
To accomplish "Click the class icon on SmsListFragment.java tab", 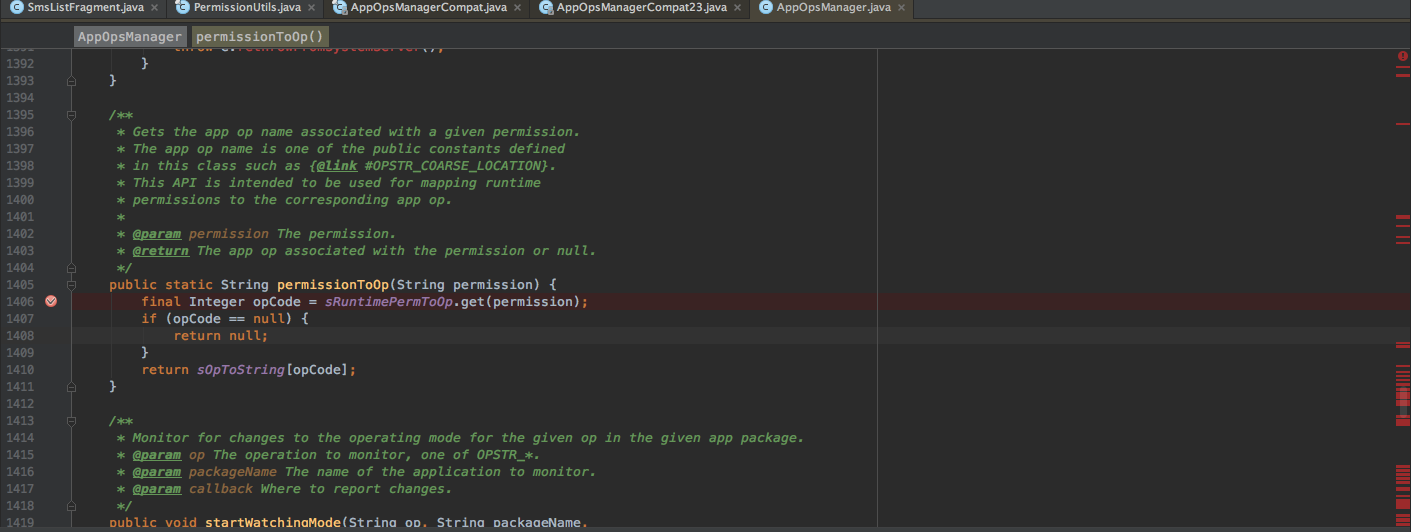I will 16,7.
